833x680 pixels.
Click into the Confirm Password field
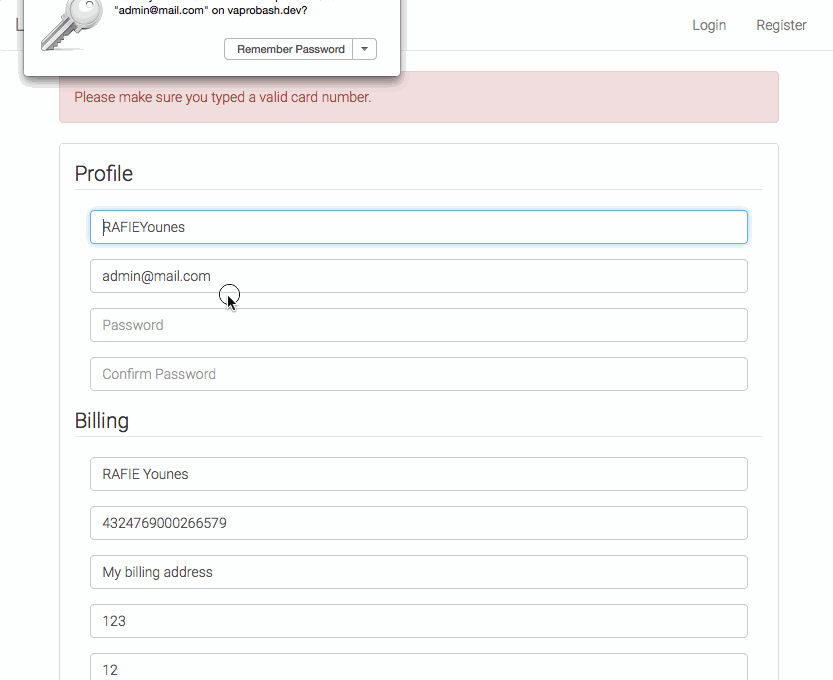pos(419,374)
